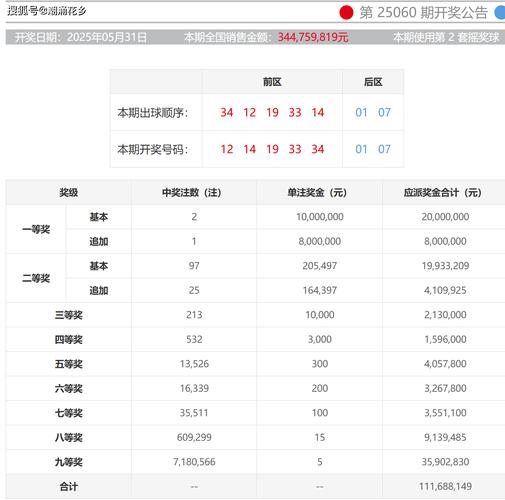Image resolution: width=505 pixels, height=500 pixels.
Task: Click blue number 07 in 开奖号码 row
Action: pos(384,149)
